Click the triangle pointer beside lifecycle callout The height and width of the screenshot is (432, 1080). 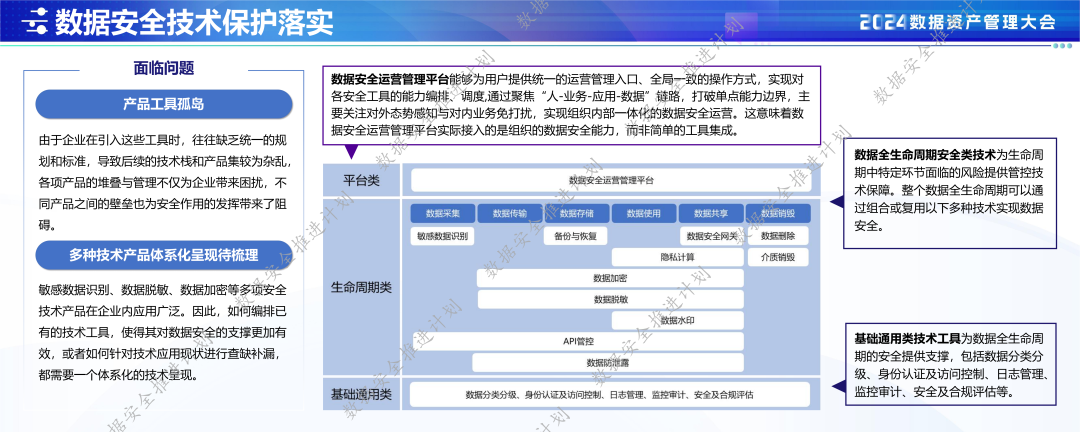pyautogui.click(x=836, y=202)
